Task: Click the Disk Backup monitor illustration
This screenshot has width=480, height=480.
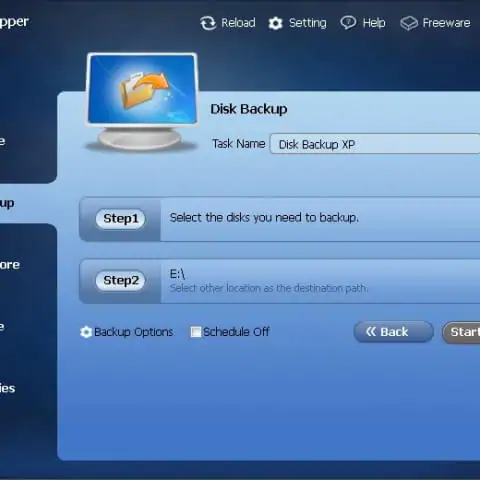Action: coord(142,101)
